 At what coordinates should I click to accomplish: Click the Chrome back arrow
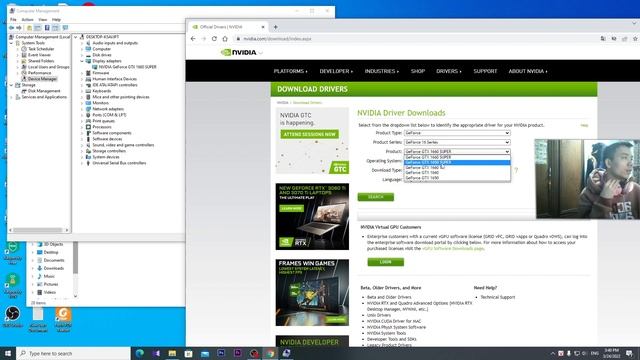(x=193, y=39)
